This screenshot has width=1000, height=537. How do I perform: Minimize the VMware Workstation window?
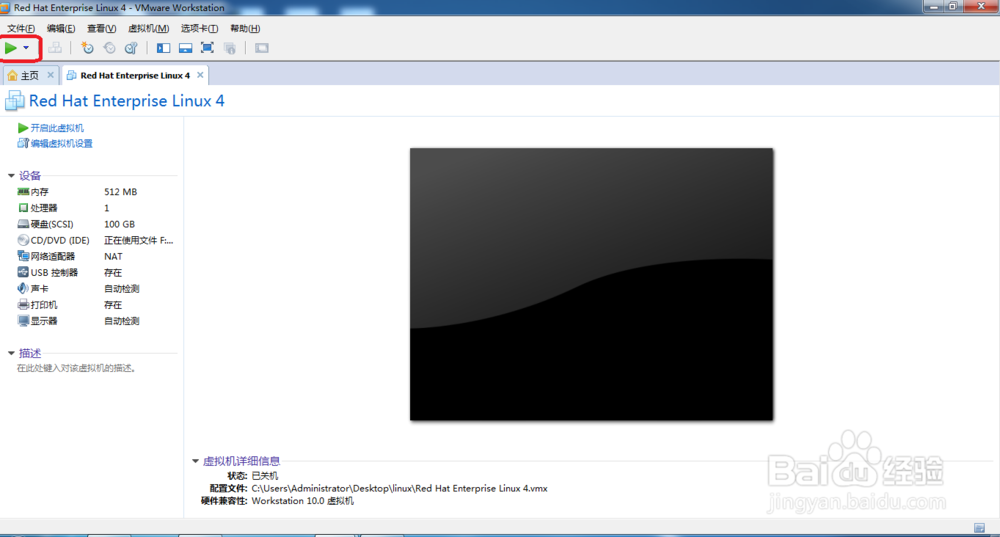tap(934, 7)
